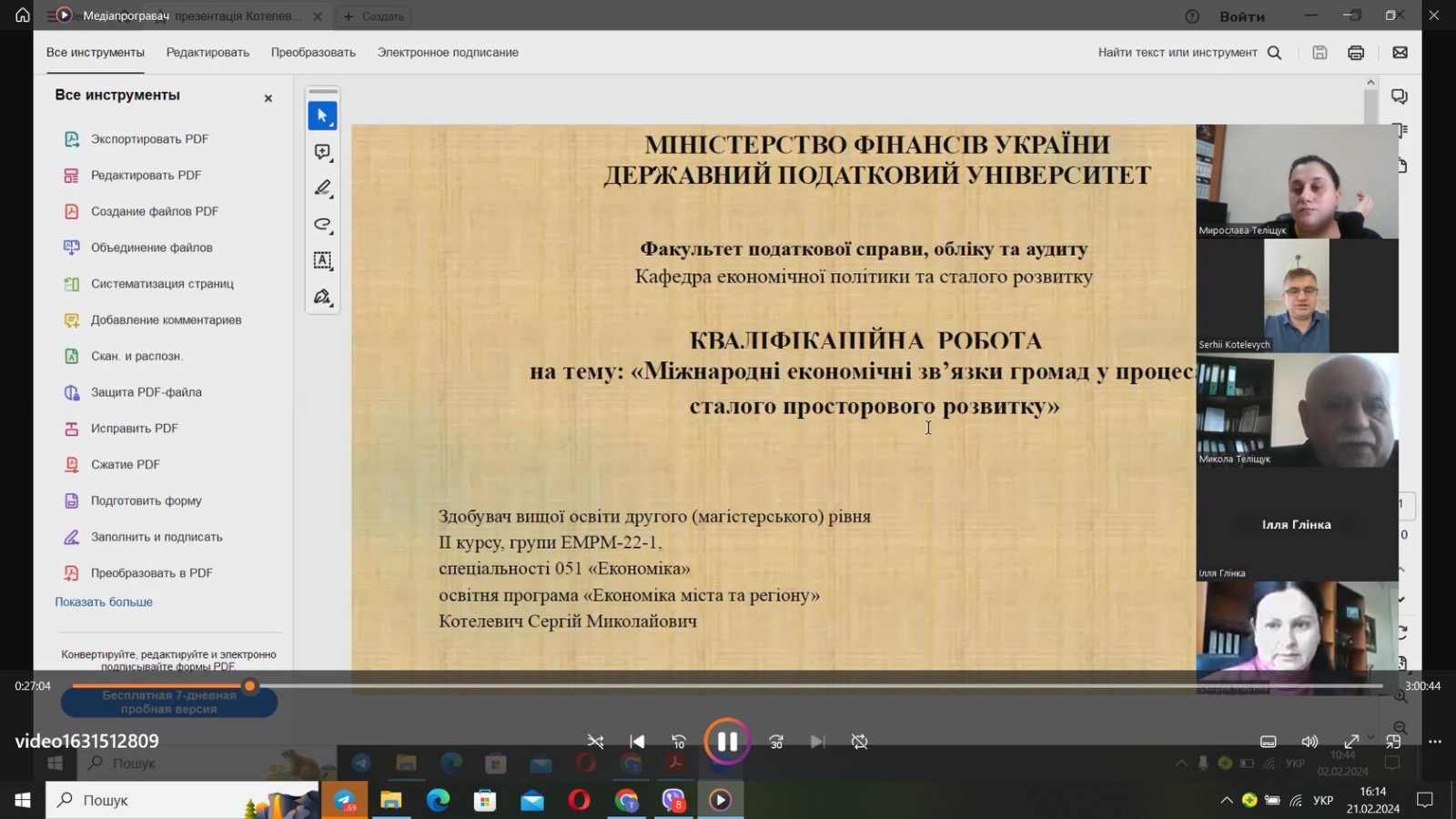1456x819 pixels.
Task: Click the Пошук taskbar search box
Action: click(x=182, y=800)
